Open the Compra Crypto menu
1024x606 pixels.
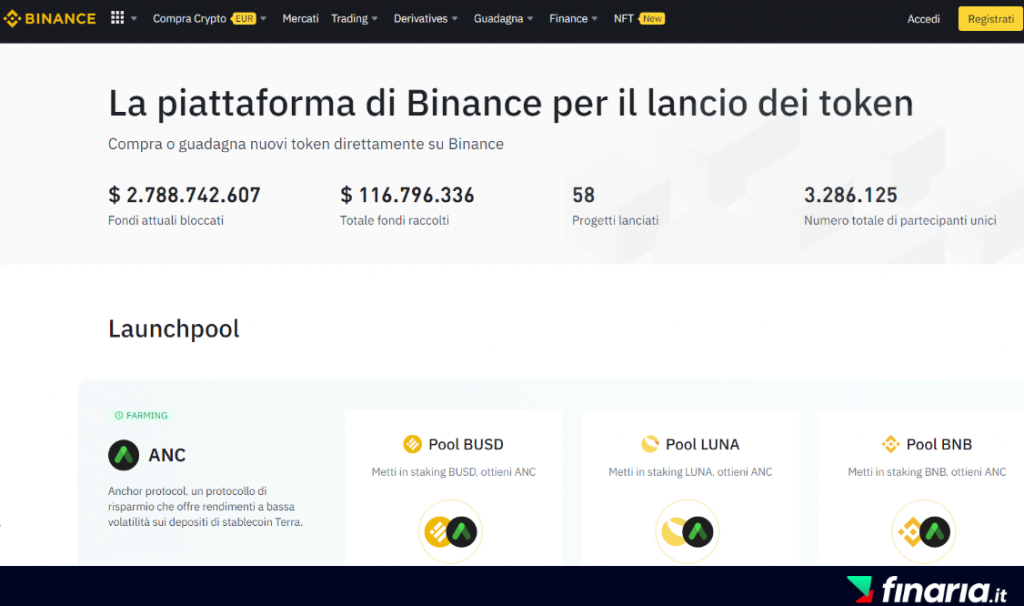tap(189, 18)
